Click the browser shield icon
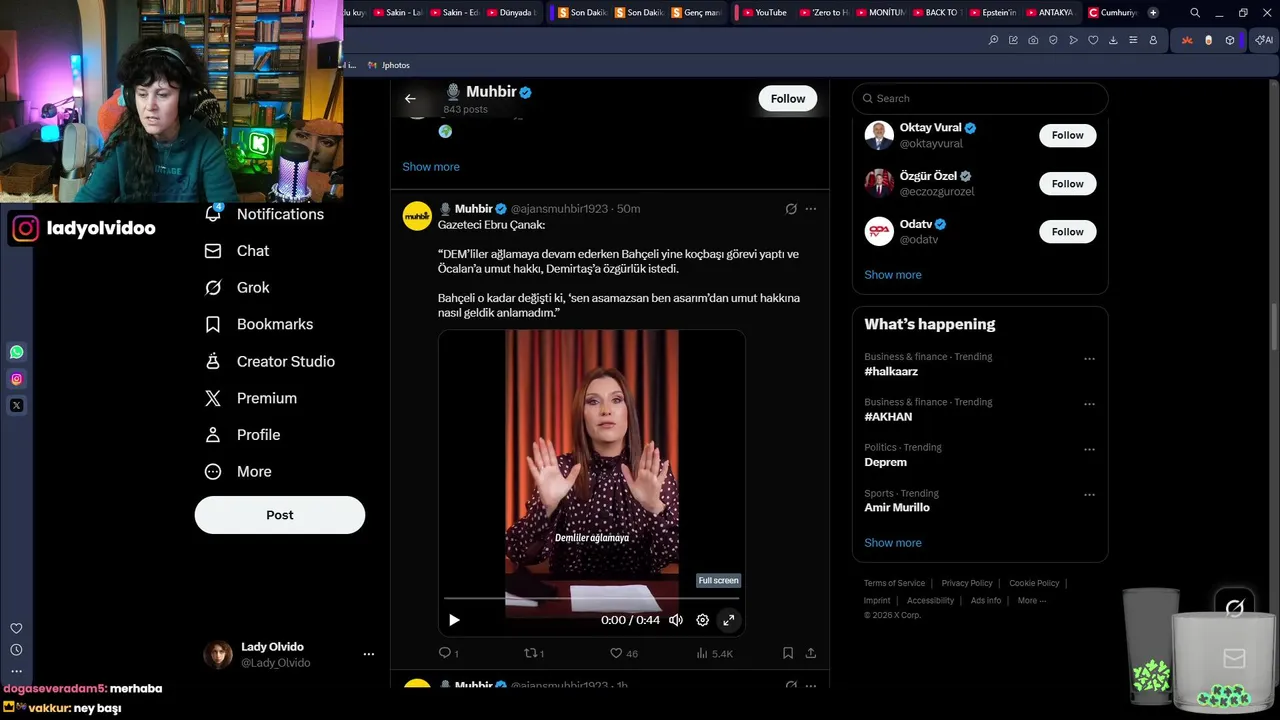This screenshot has width=1280, height=720. [1053, 40]
